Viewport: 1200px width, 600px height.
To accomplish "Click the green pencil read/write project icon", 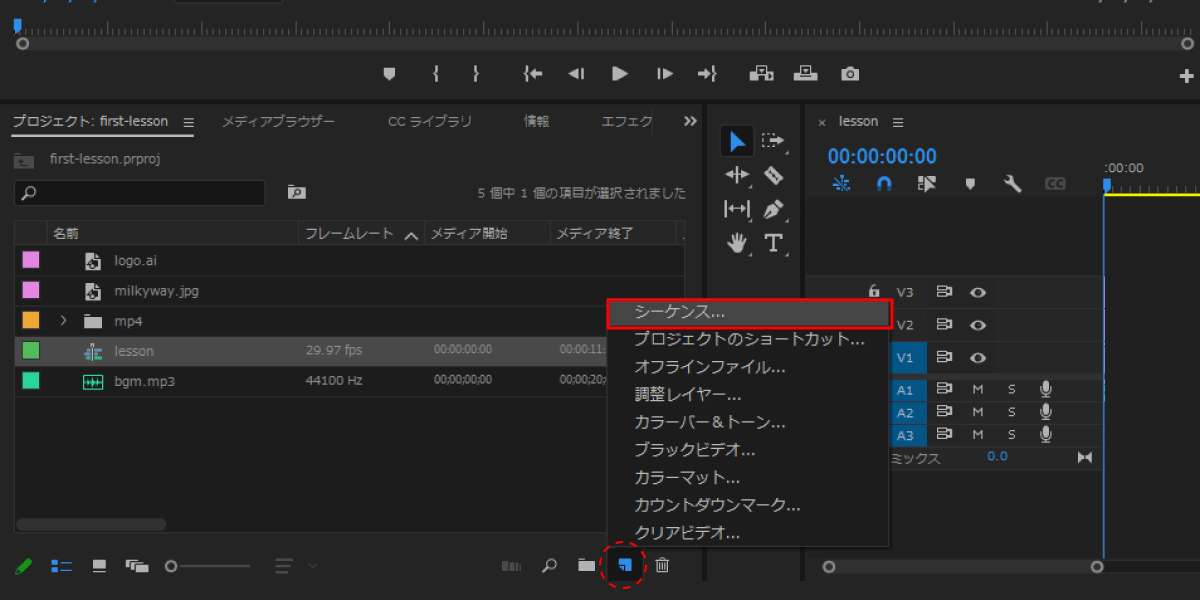I will pyautogui.click(x=24, y=566).
